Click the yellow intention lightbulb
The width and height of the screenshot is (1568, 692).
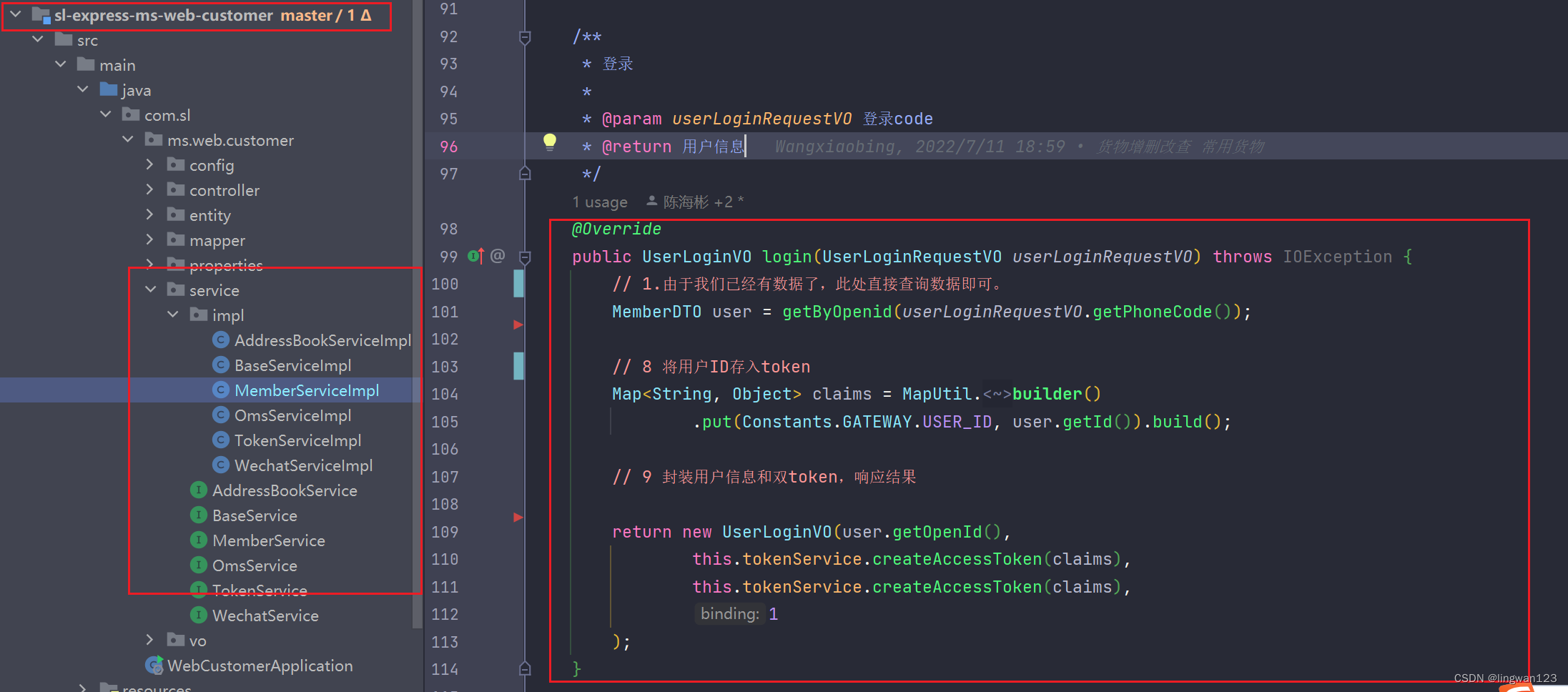[x=550, y=142]
